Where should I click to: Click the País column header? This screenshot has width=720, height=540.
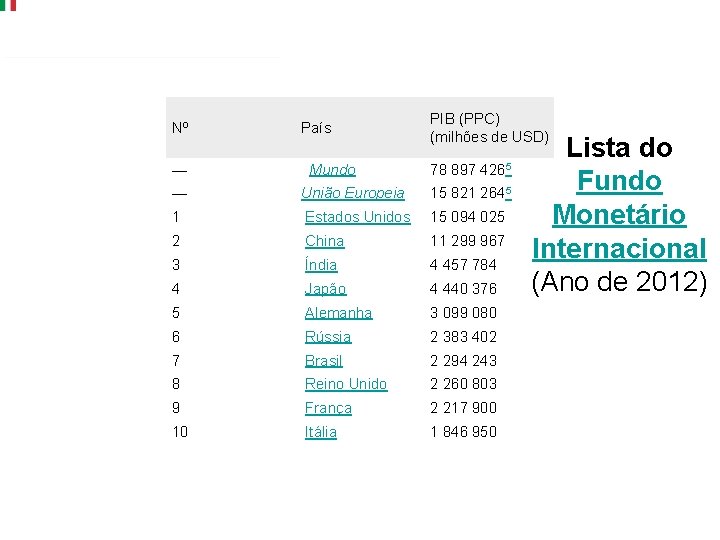click(316, 128)
